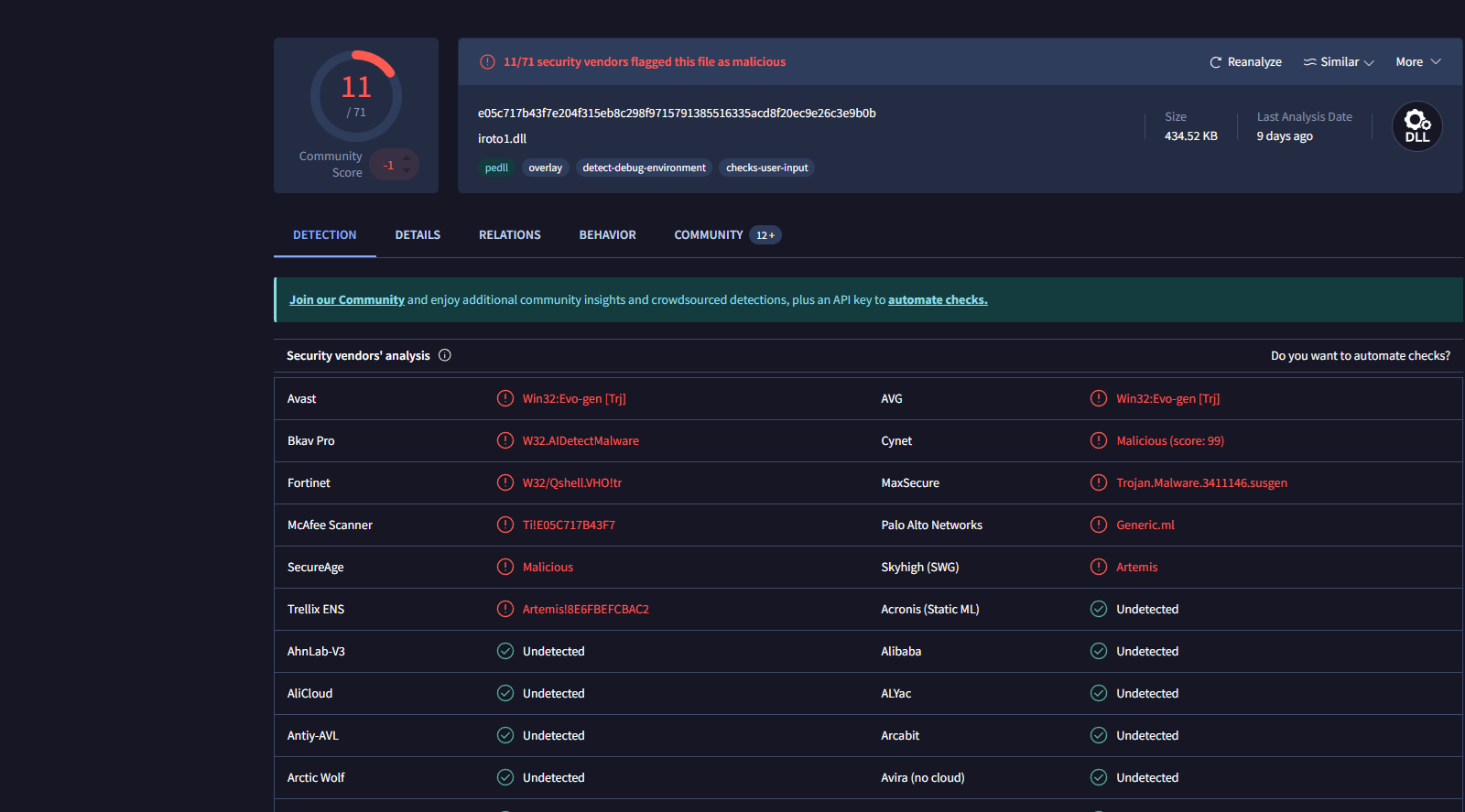Expand the Similar dropdown

coord(1339,62)
